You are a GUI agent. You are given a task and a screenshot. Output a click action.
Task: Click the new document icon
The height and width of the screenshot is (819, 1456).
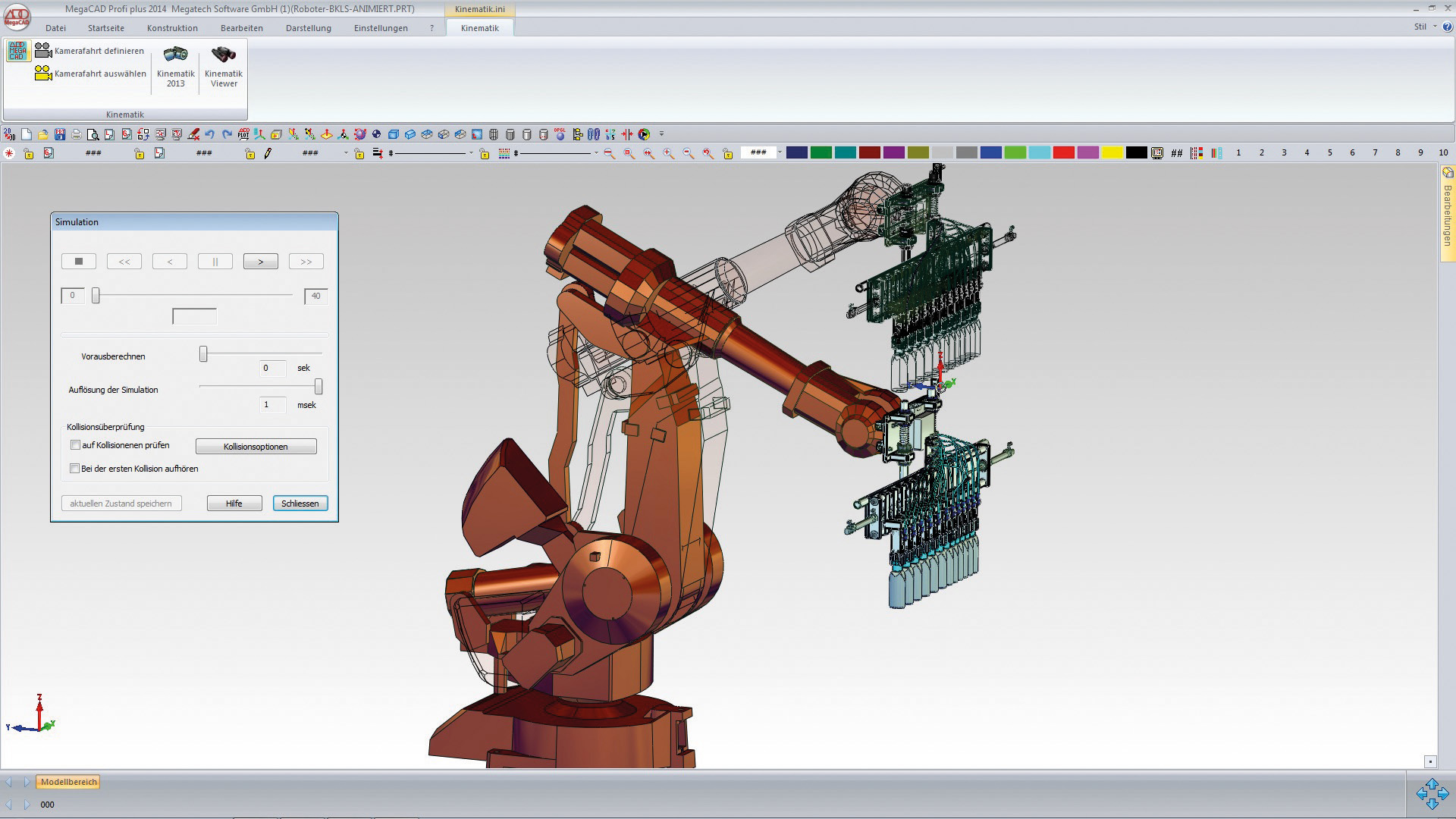pos(27,134)
